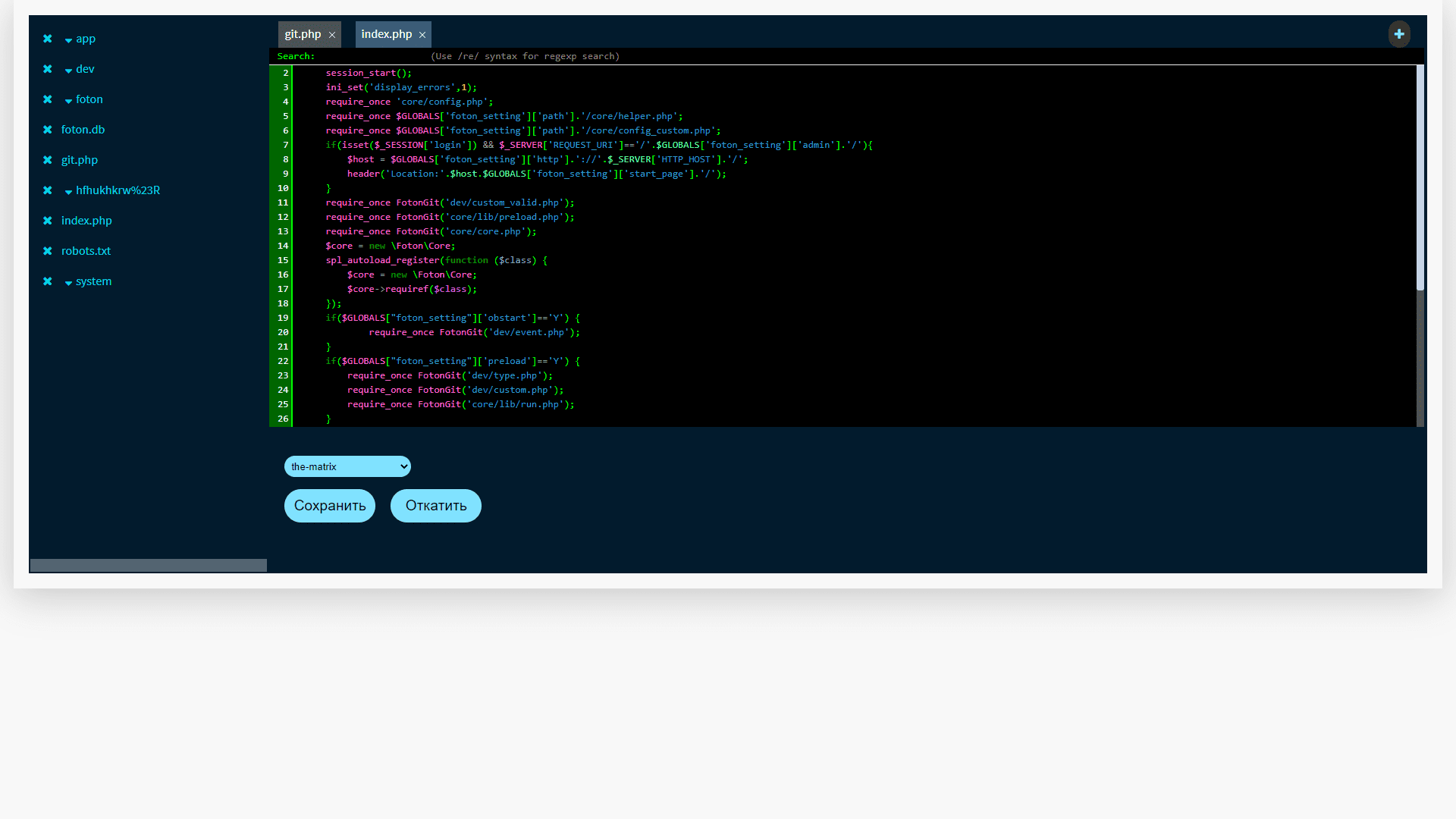The height and width of the screenshot is (819, 1456).
Task: Expand the foton folder
Action: tap(69, 101)
